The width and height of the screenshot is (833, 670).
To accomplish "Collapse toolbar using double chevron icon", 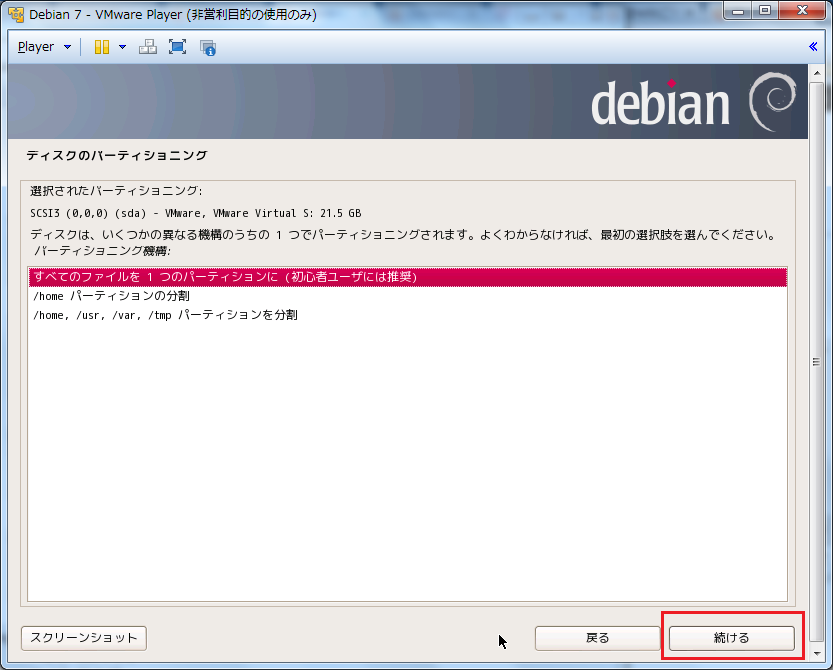I will point(814,47).
